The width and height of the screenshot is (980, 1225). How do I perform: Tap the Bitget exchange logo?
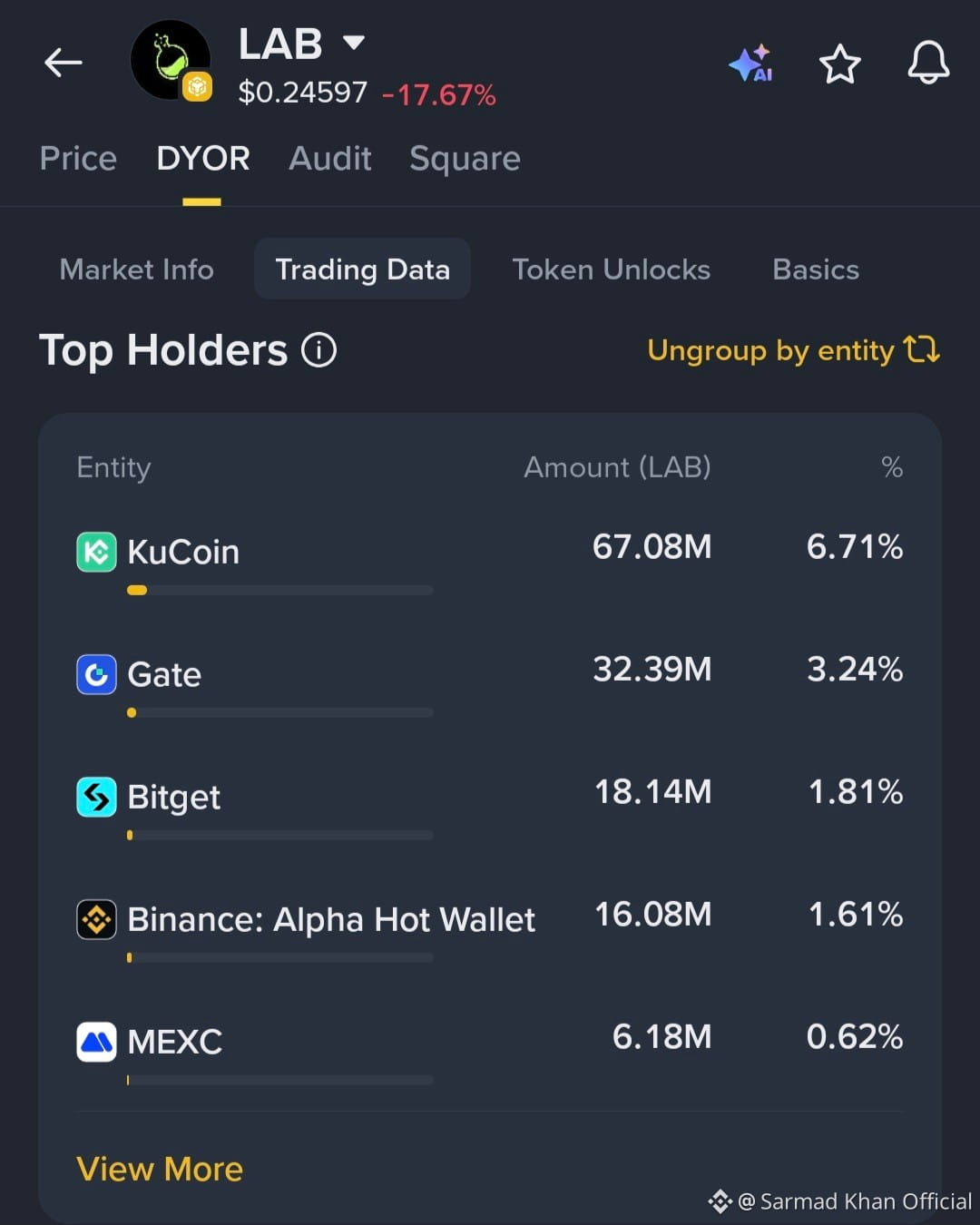pyautogui.click(x=96, y=797)
